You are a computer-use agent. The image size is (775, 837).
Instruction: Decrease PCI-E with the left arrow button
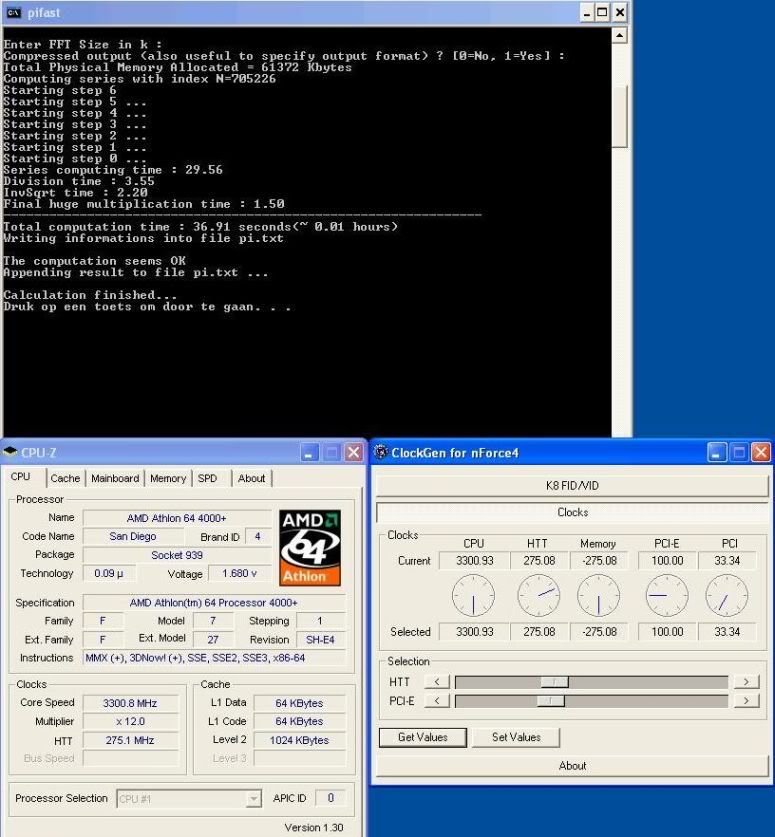click(437, 701)
